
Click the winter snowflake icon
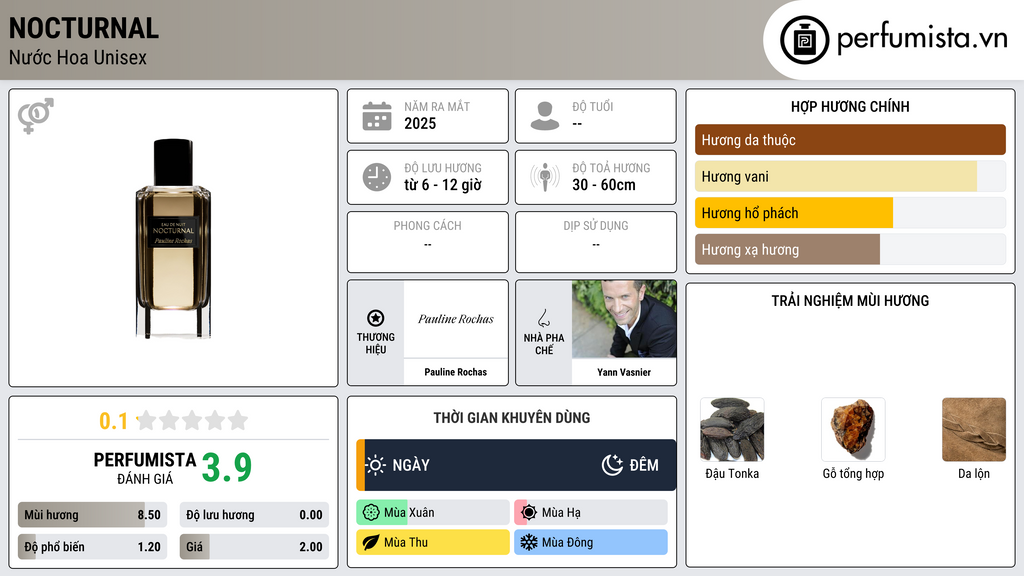point(529,542)
